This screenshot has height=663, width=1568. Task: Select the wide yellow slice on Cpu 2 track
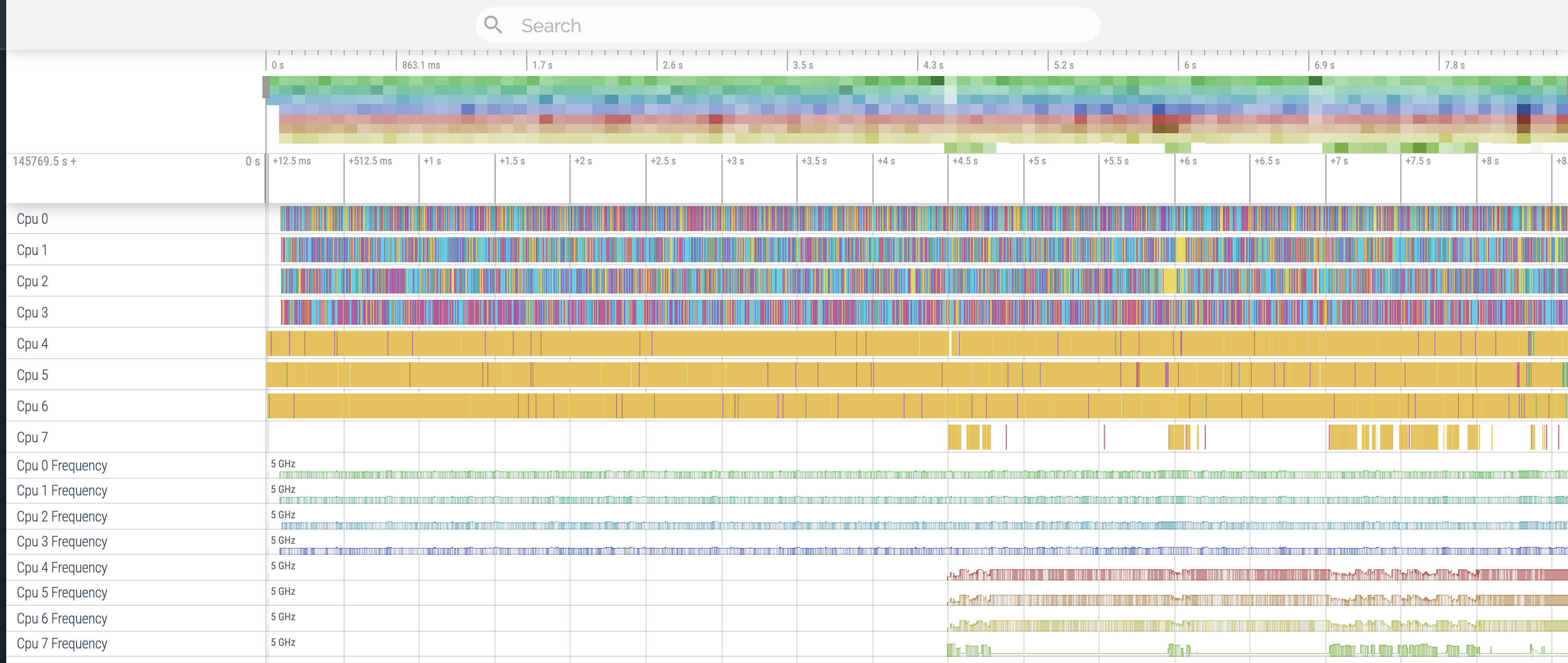[x=1169, y=281]
